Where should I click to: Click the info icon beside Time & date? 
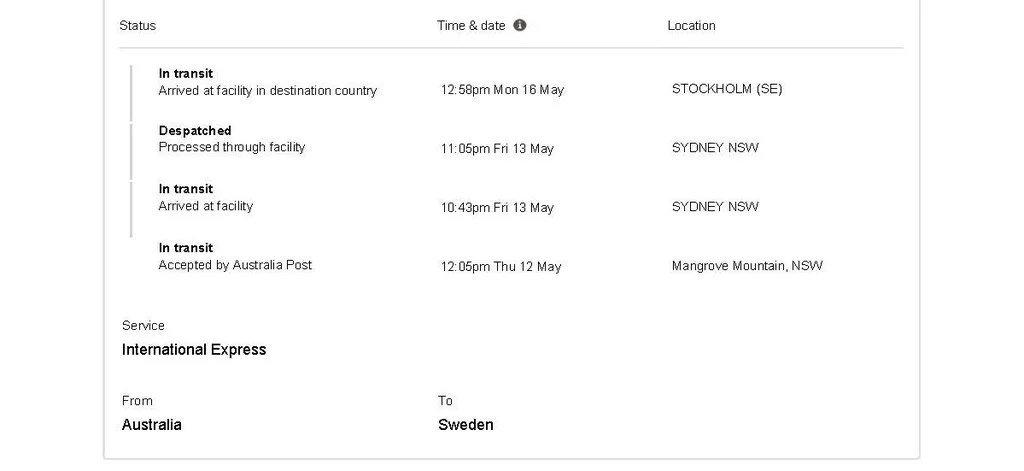520,26
